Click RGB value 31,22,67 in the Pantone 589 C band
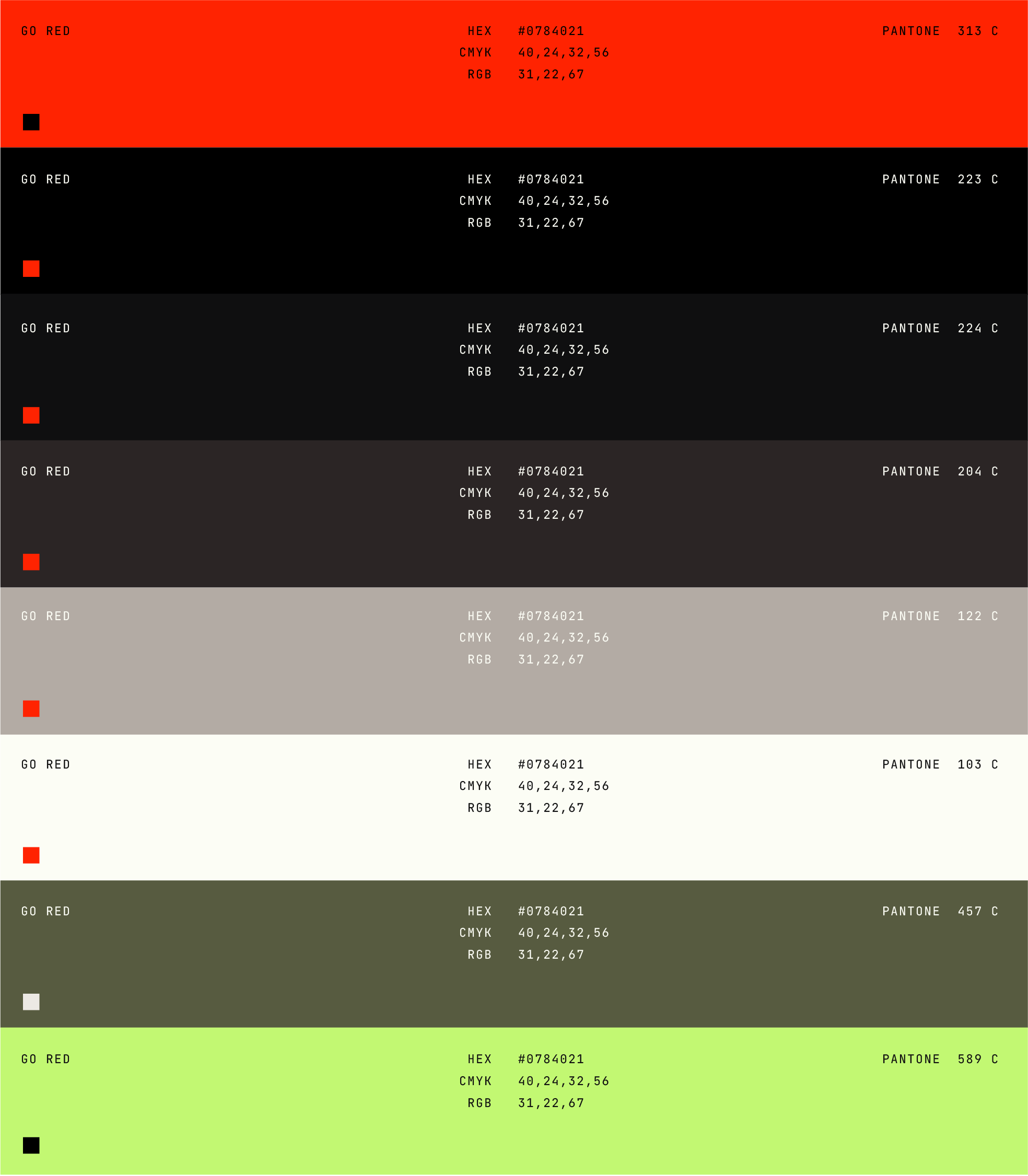This screenshot has width=1028, height=1176. (551, 1103)
